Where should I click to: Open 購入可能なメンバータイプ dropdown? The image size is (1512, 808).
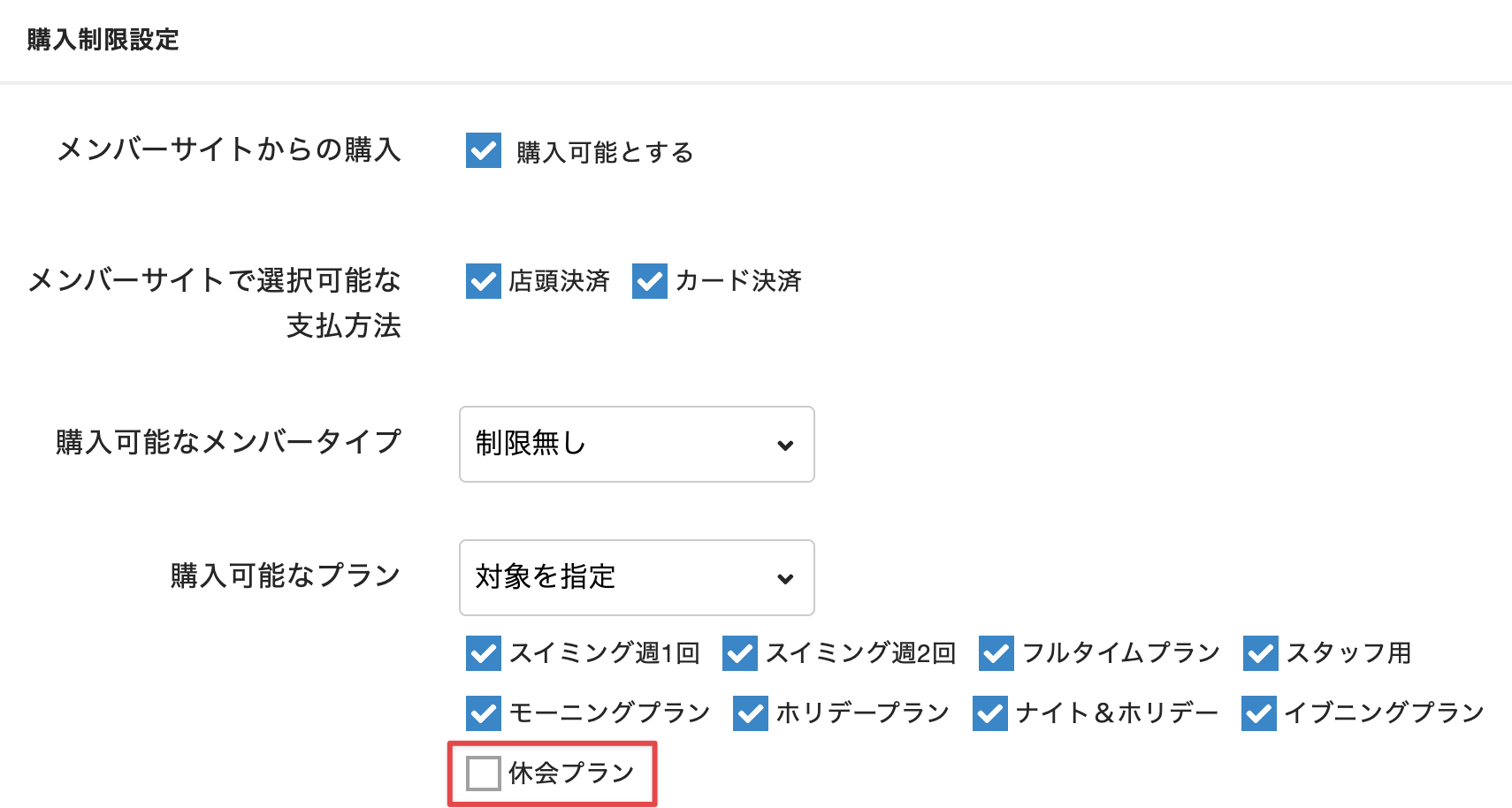(x=636, y=444)
